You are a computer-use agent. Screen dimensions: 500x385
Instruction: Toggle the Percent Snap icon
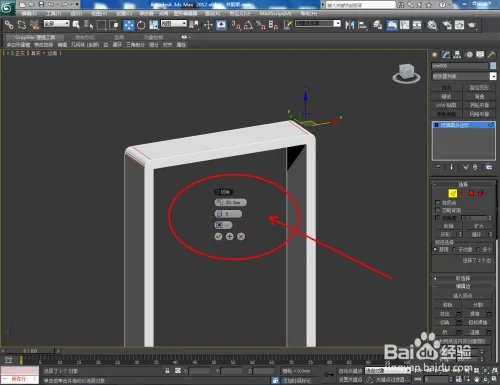pos(261,25)
